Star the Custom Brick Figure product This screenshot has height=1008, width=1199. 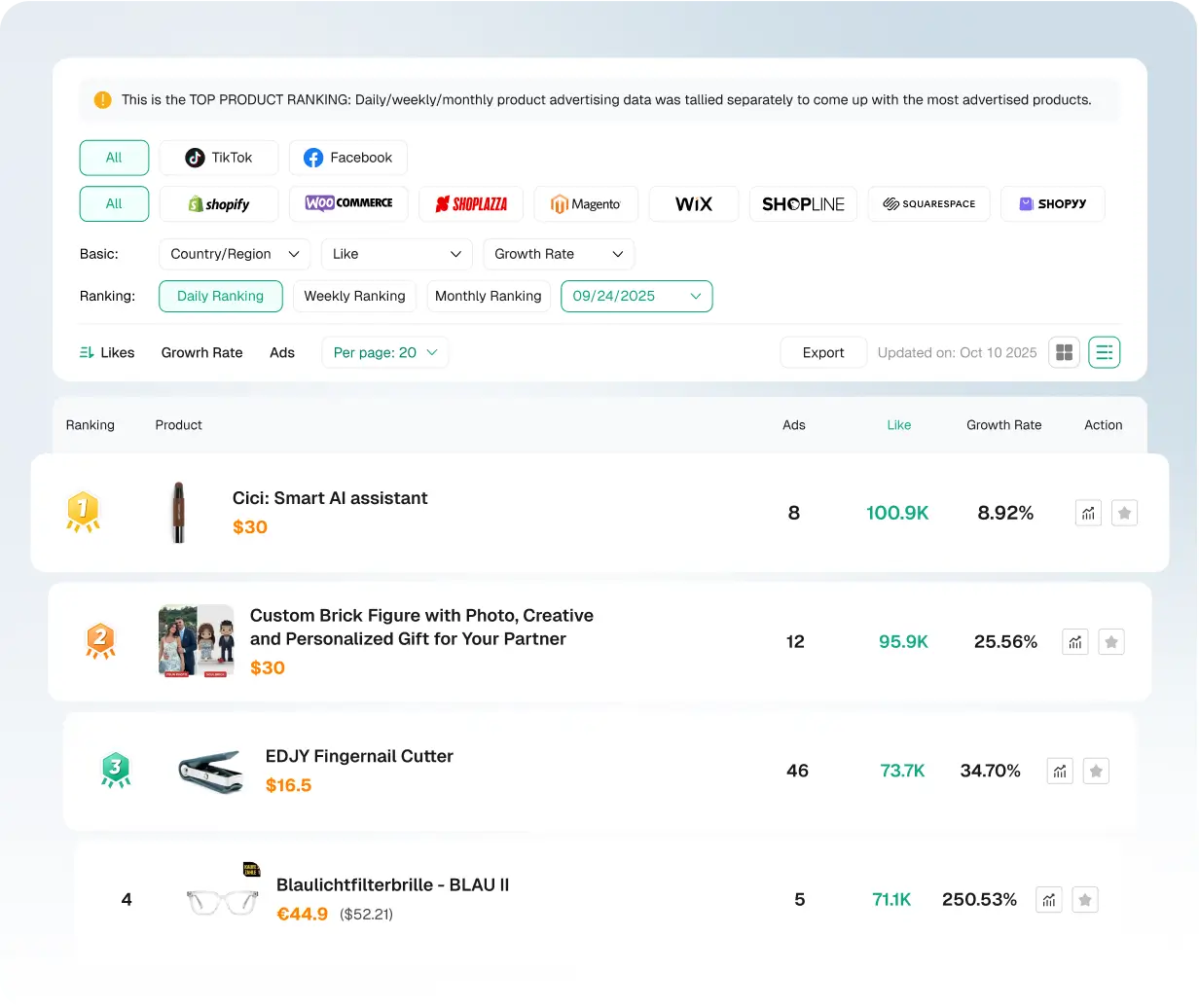click(x=1111, y=641)
